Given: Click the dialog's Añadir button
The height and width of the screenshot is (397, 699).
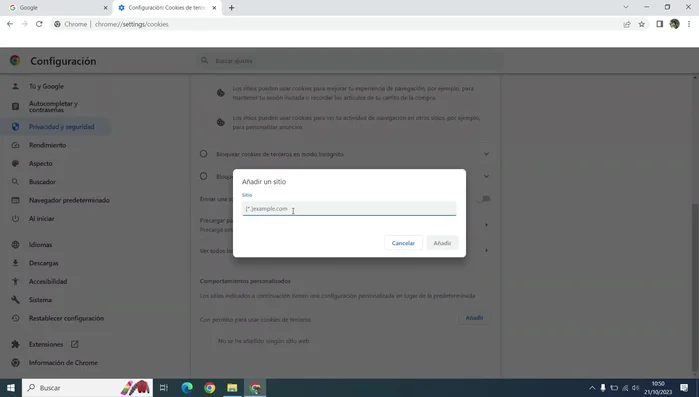Looking at the screenshot, I should click(442, 243).
